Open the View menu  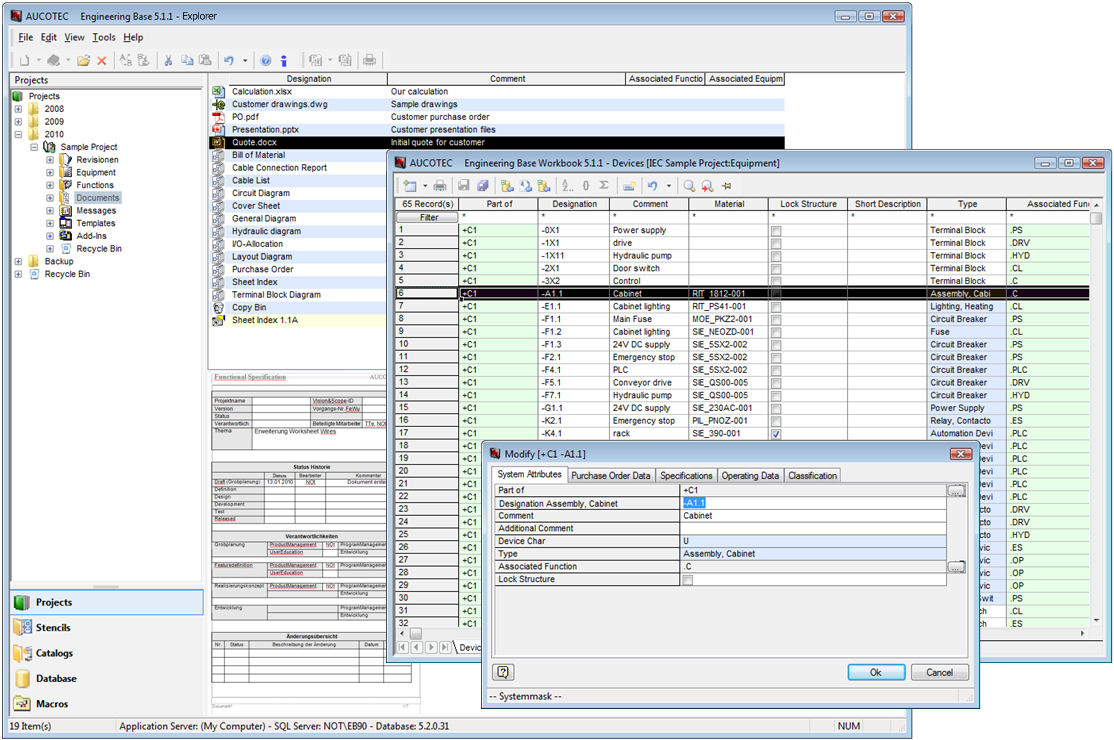point(74,37)
